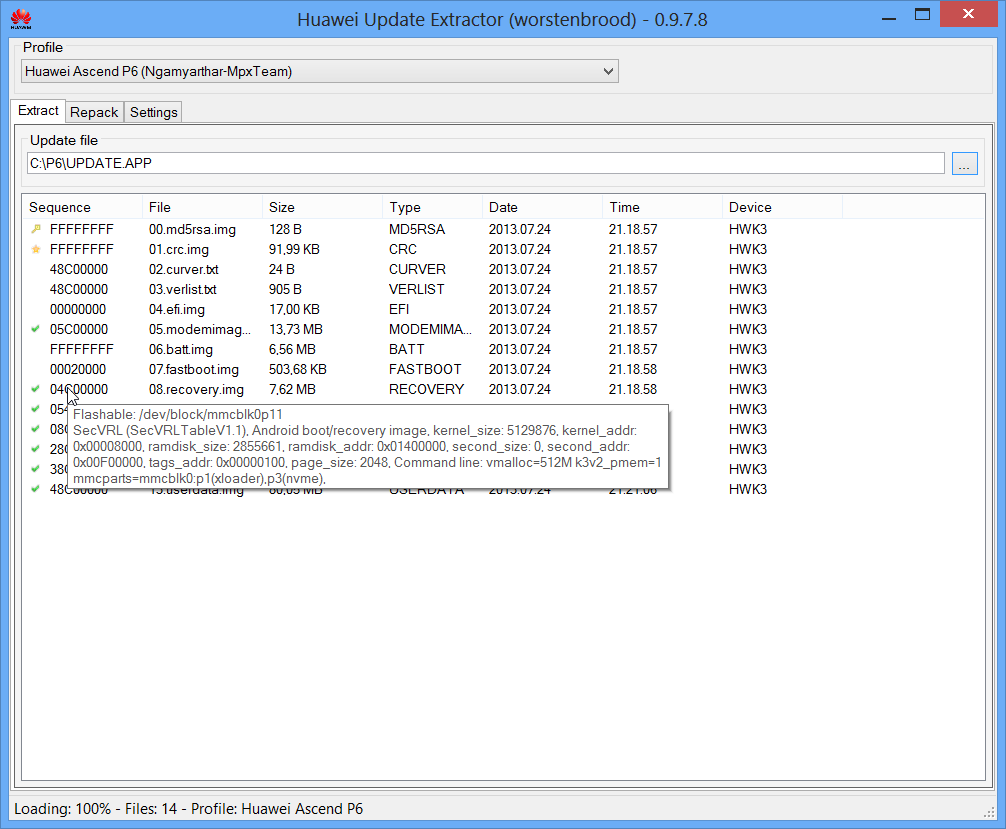Click green checkmark on the 08.recovery.img row

(x=36, y=389)
